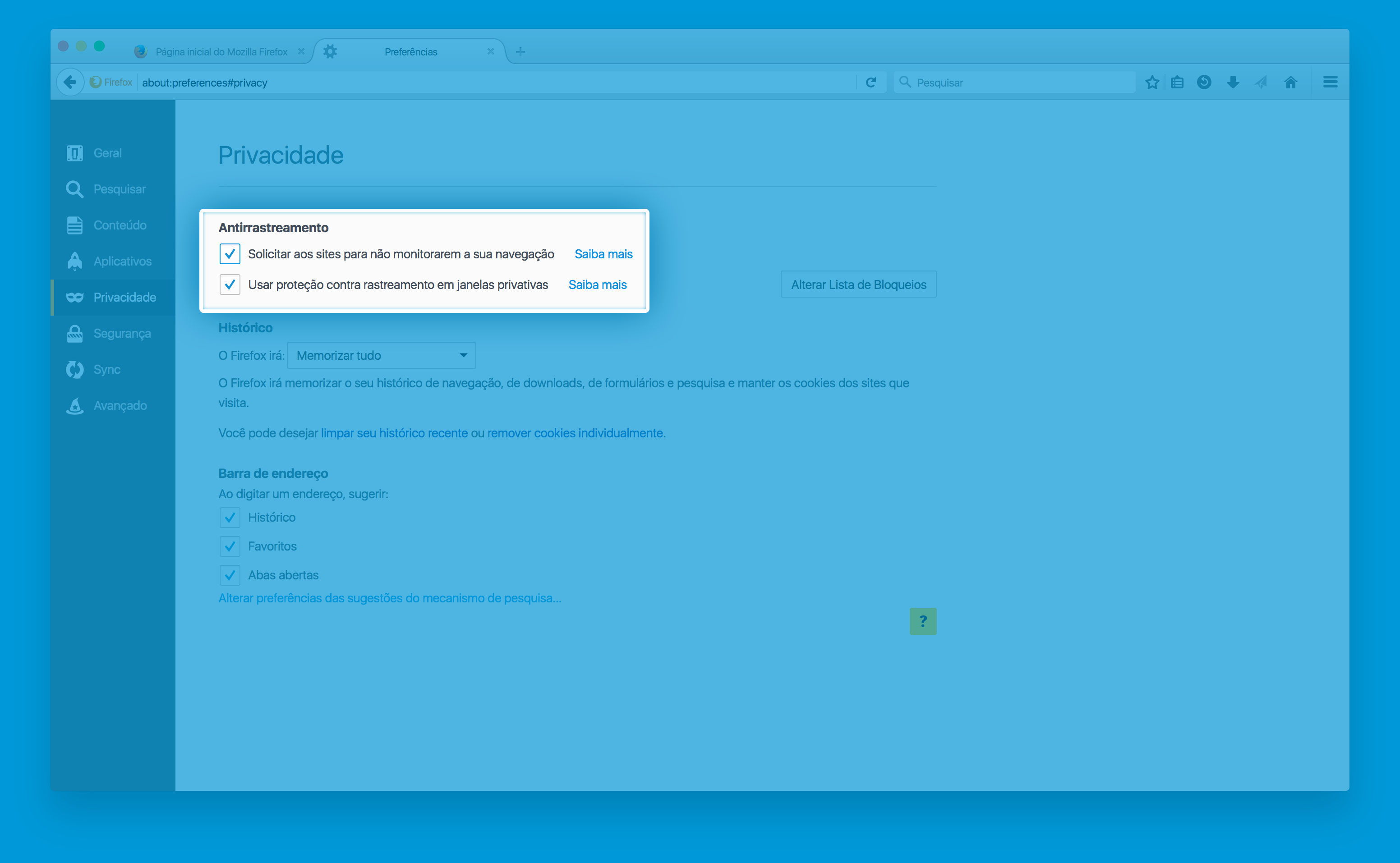Select the Preferências tab
Viewport: 1400px width, 863px height.
point(411,51)
